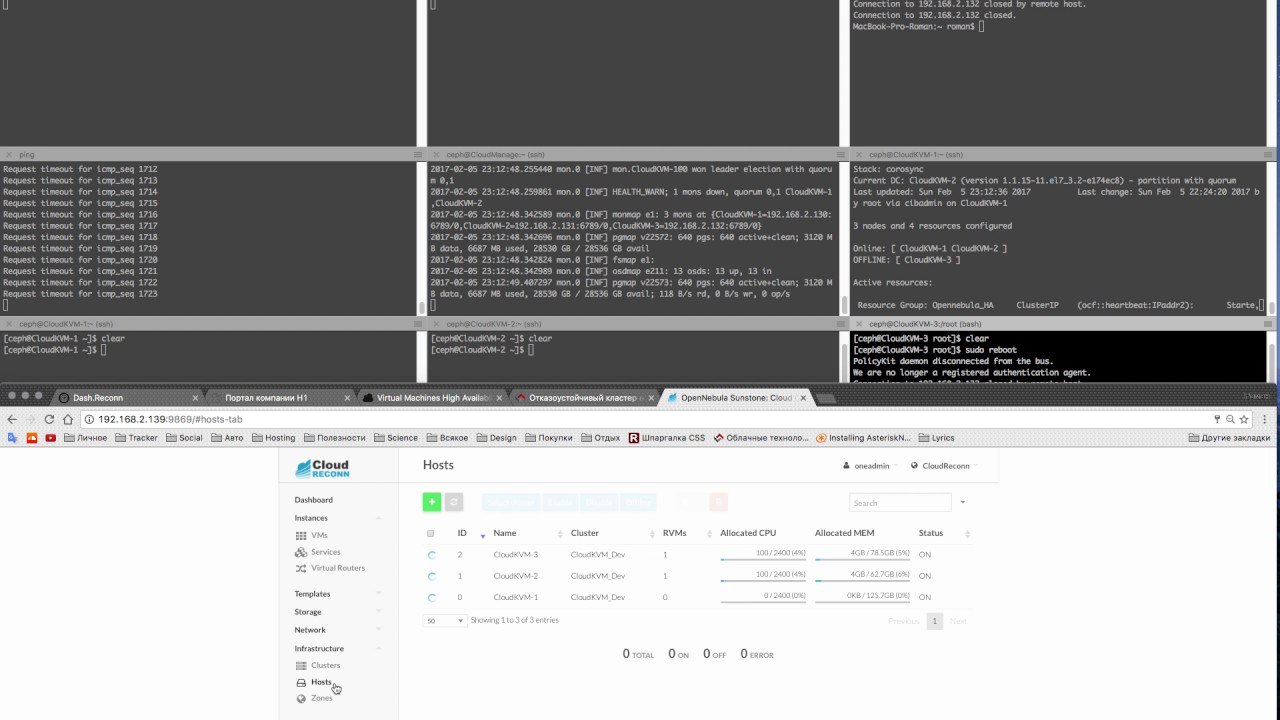
Task: Click loading spinner of CloudKVM-3 row
Action: [x=432, y=554]
